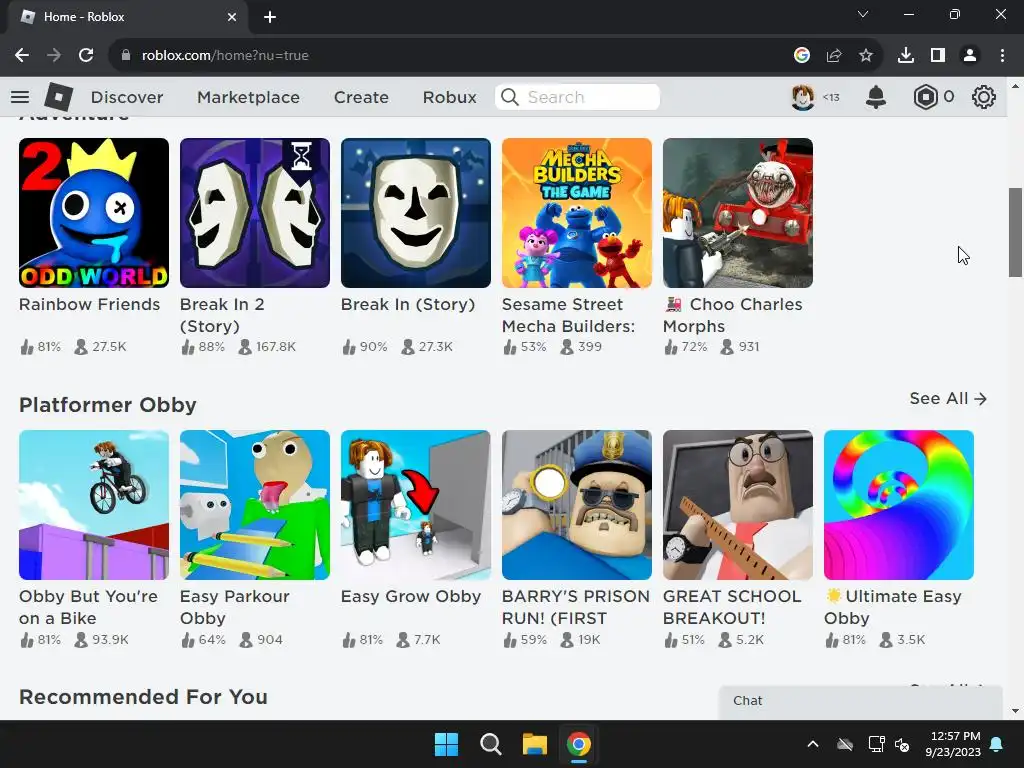The image size is (1024, 768).
Task: Open Easy Grow Obby title link
Action: (x=411, y=596)
